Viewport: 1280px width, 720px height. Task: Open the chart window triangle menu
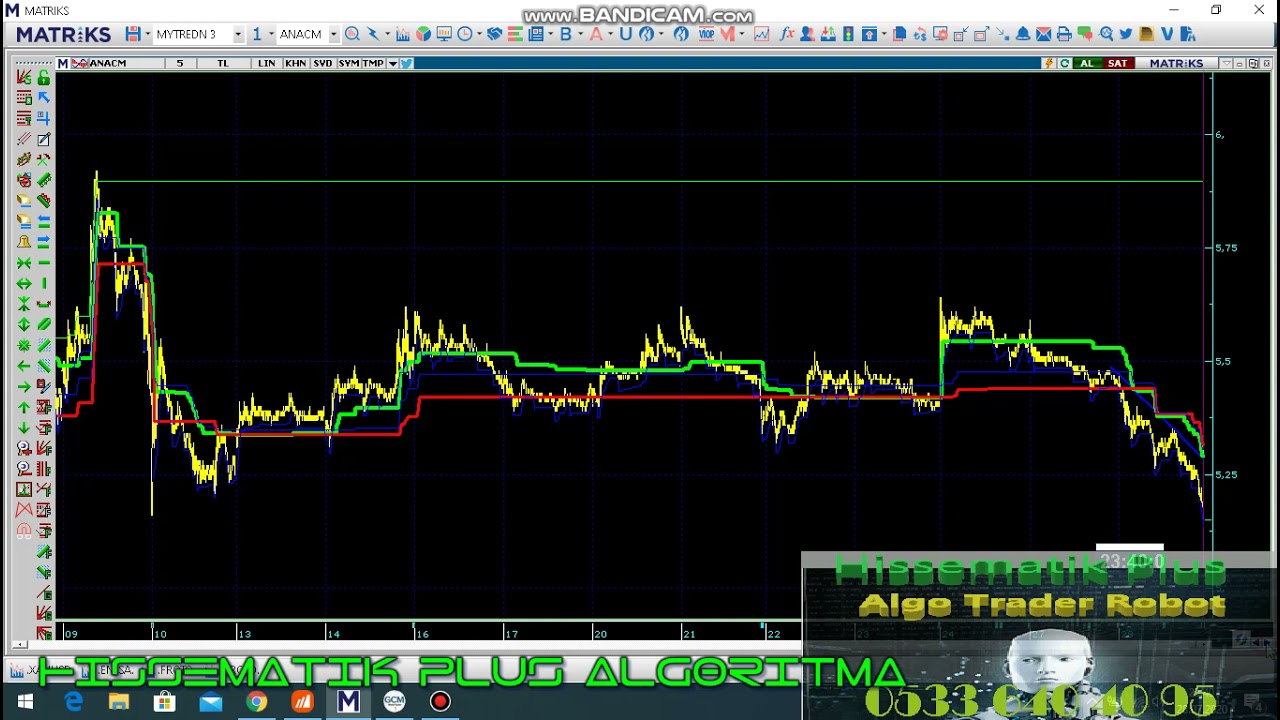[x=1226, y=63]
